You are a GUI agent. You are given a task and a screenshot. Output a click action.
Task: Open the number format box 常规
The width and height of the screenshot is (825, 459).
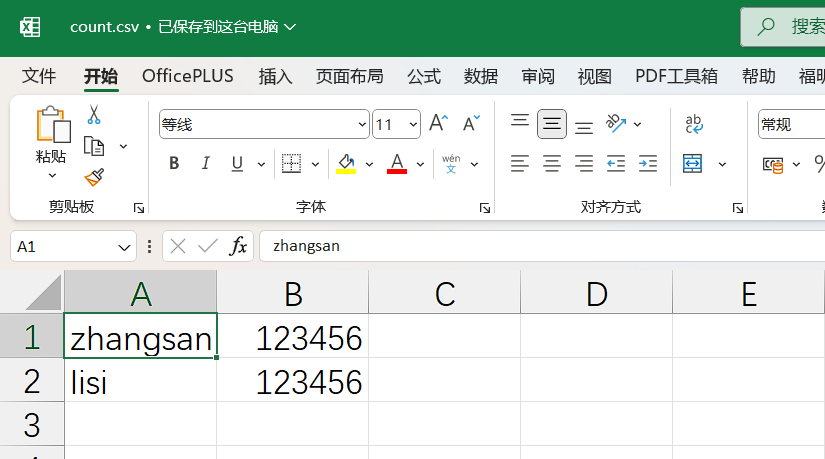791,124
